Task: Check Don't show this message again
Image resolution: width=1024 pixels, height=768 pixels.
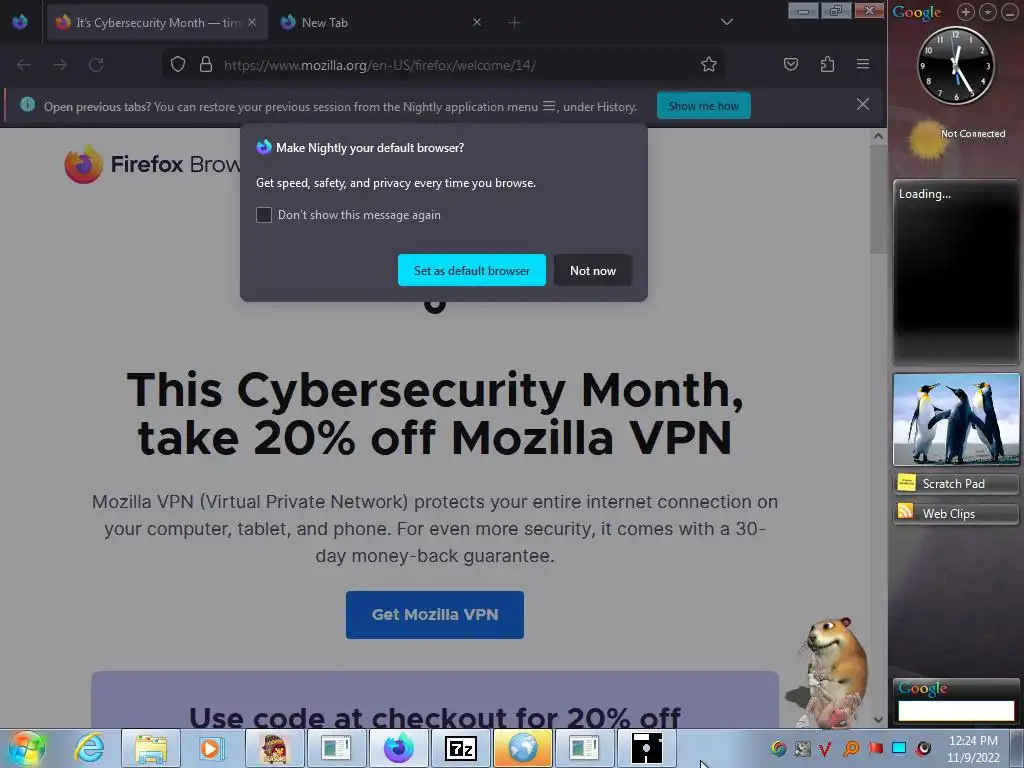Action: tap(264, 215)
